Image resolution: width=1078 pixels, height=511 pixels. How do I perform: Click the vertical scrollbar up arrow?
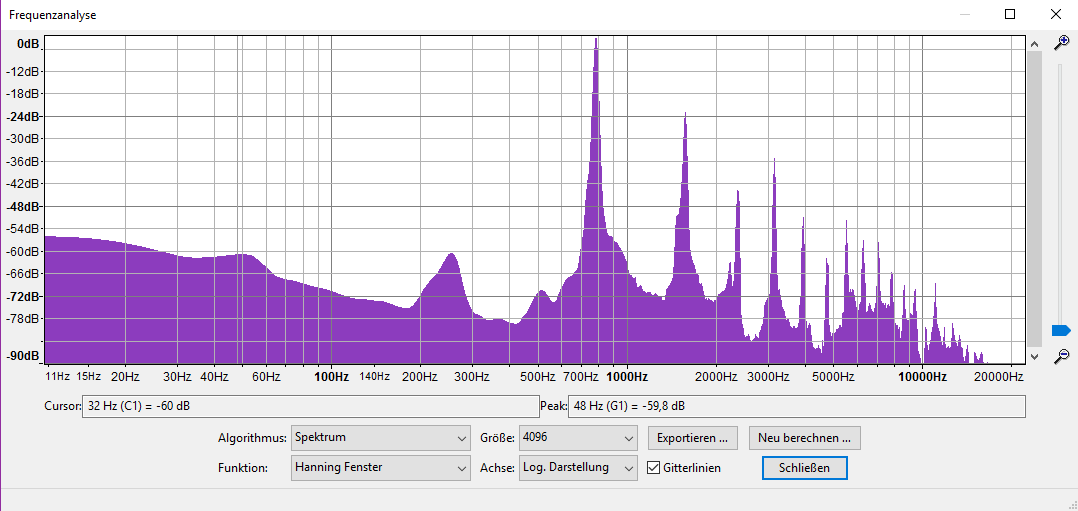point(1034,45)
